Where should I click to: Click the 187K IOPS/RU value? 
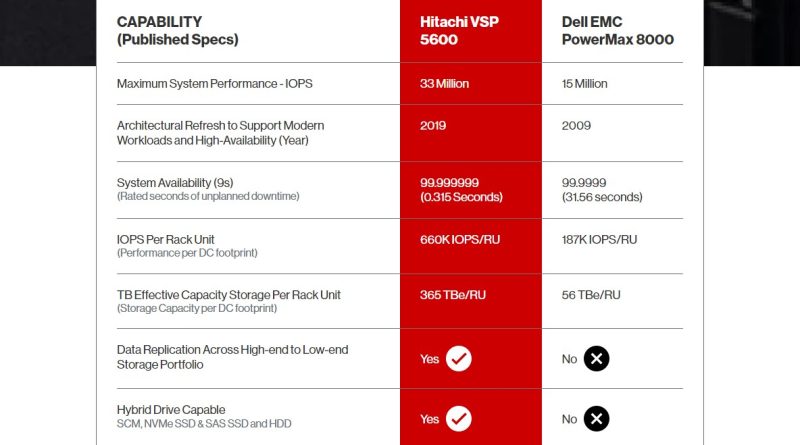tap(599, 240)
